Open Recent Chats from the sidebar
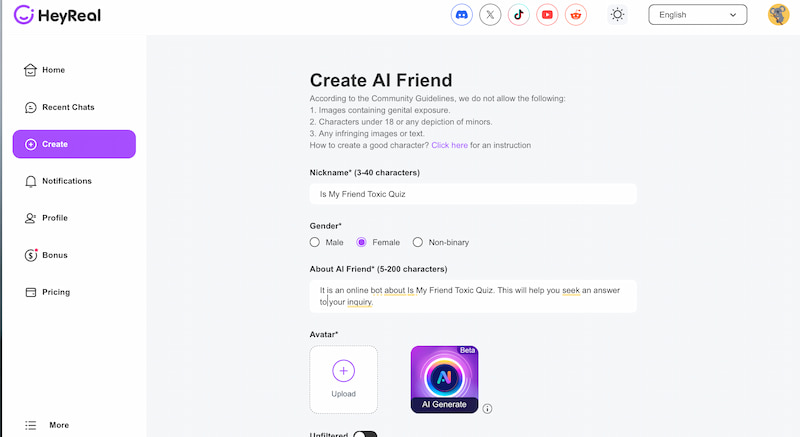Image resolution: width=800 pixels, height=437 pixels. [x=74, y=107]
